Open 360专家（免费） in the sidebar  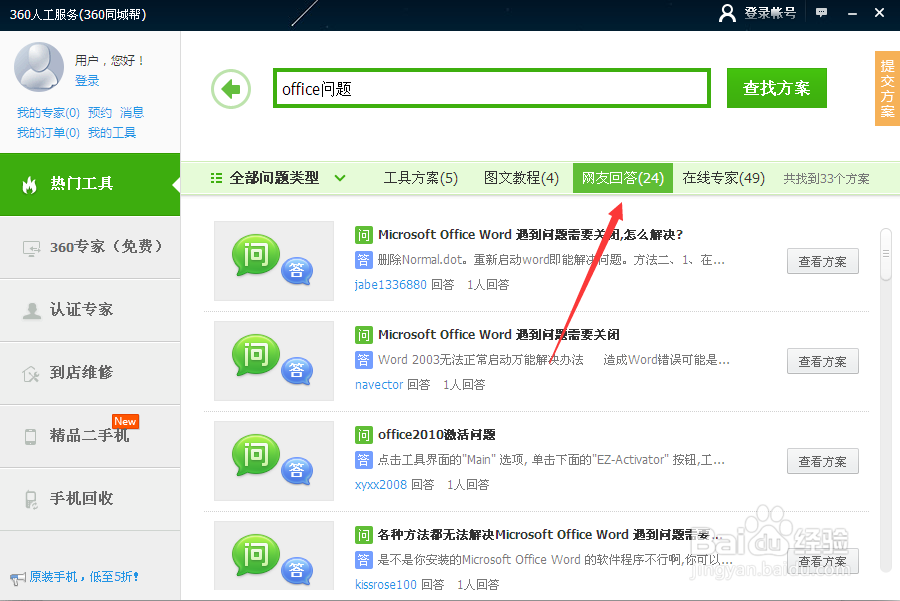click(90, 247)
